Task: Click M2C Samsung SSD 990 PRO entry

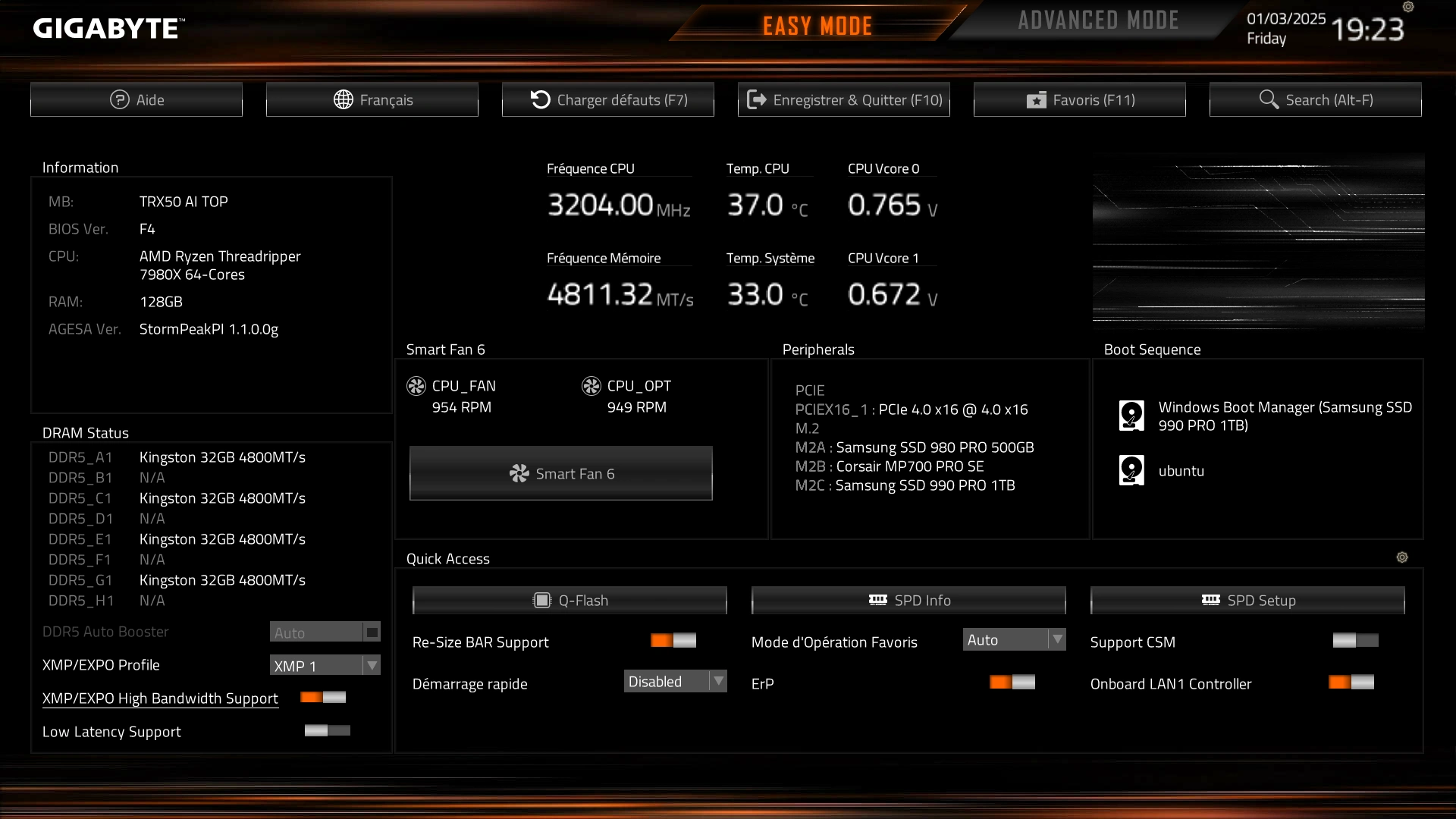Action: 905,485
